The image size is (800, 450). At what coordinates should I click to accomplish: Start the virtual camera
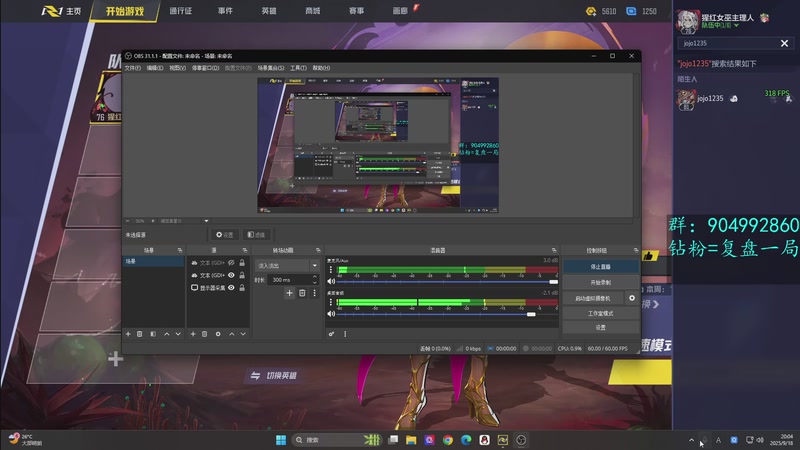tap(593, 298)
